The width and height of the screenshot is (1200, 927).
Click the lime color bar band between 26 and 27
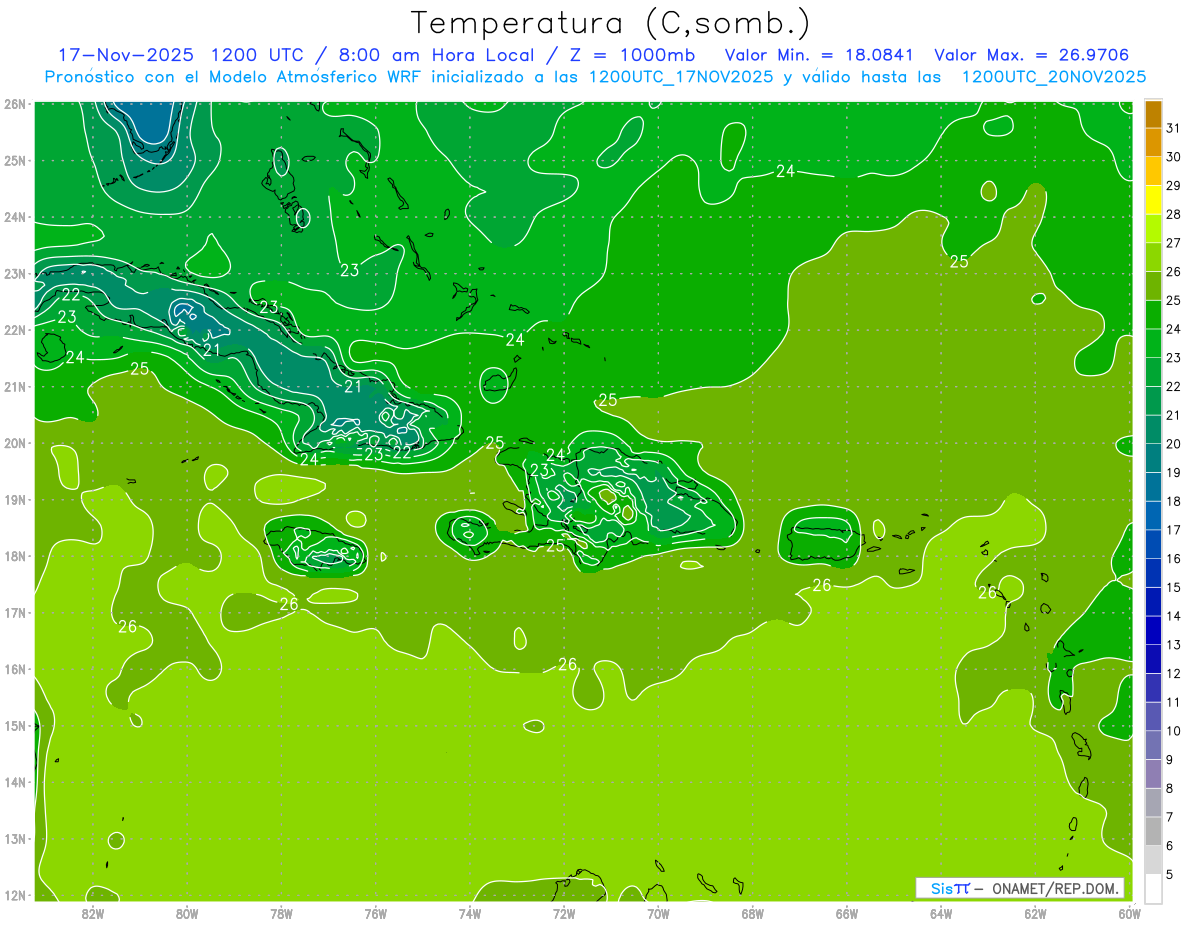pyautogui.click(x=1153, y=257)
